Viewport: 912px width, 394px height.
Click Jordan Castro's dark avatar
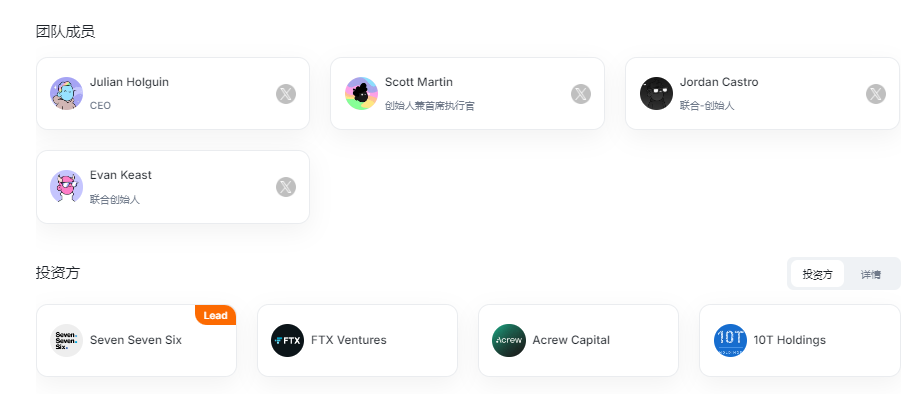click(656, 94)
